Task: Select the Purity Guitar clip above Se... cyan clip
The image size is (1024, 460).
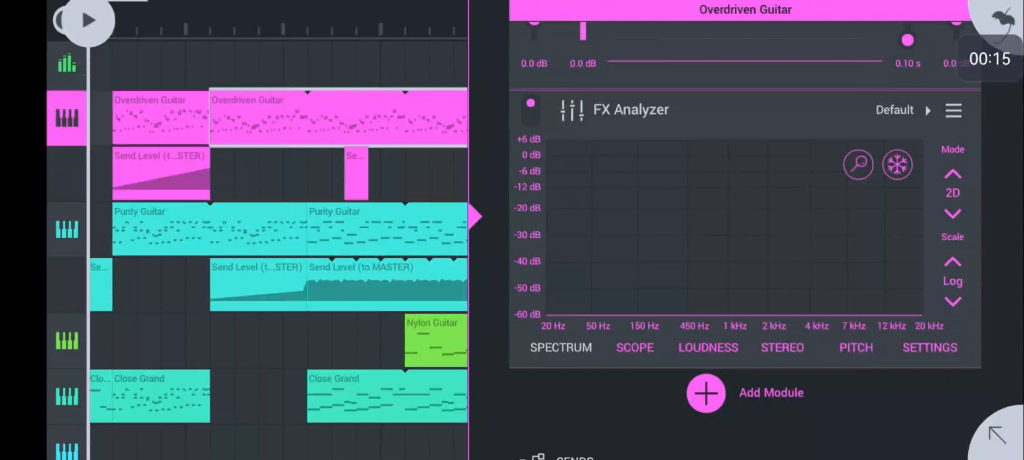Action: 210,229
